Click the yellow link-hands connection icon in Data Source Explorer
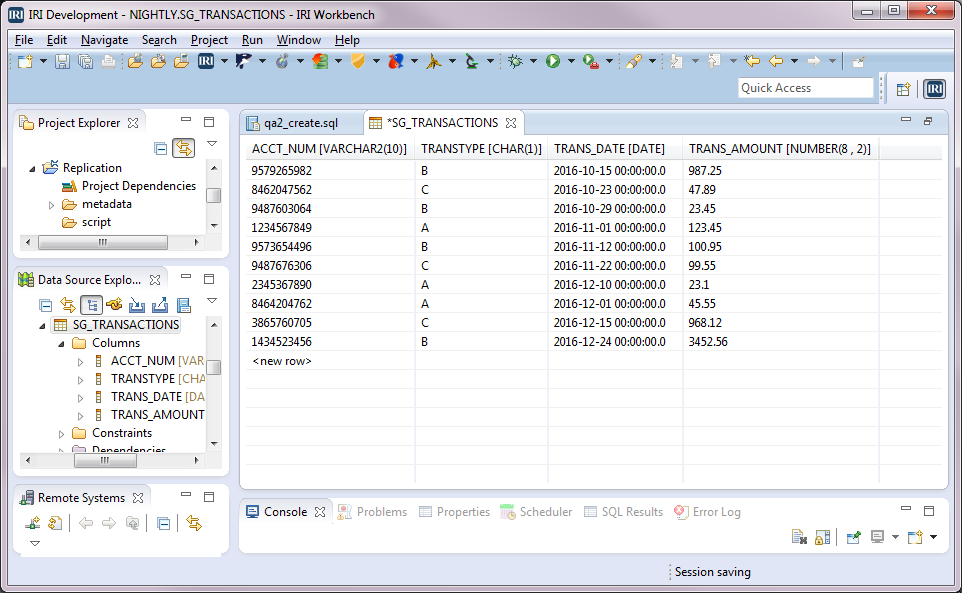The image size is (962, 593). pyautogui.click(x=114, y=305)
